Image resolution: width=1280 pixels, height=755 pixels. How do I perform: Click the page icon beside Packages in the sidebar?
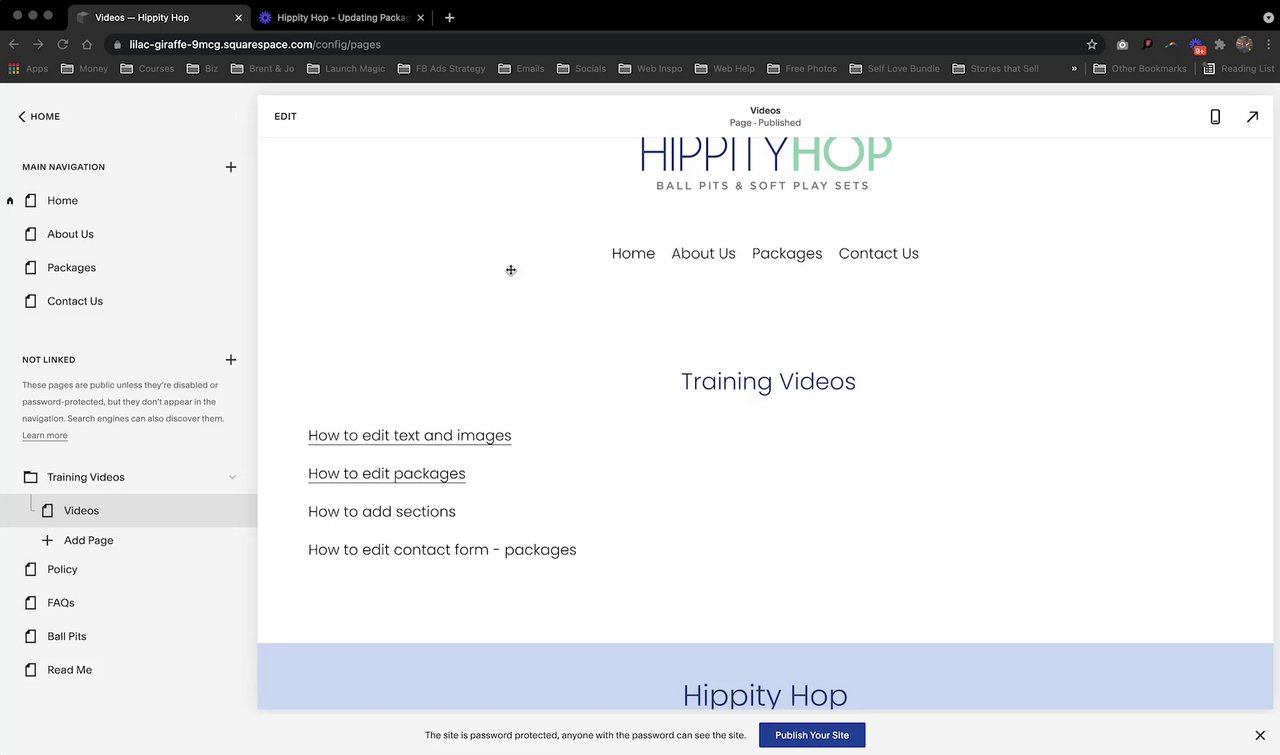point(30,268)
